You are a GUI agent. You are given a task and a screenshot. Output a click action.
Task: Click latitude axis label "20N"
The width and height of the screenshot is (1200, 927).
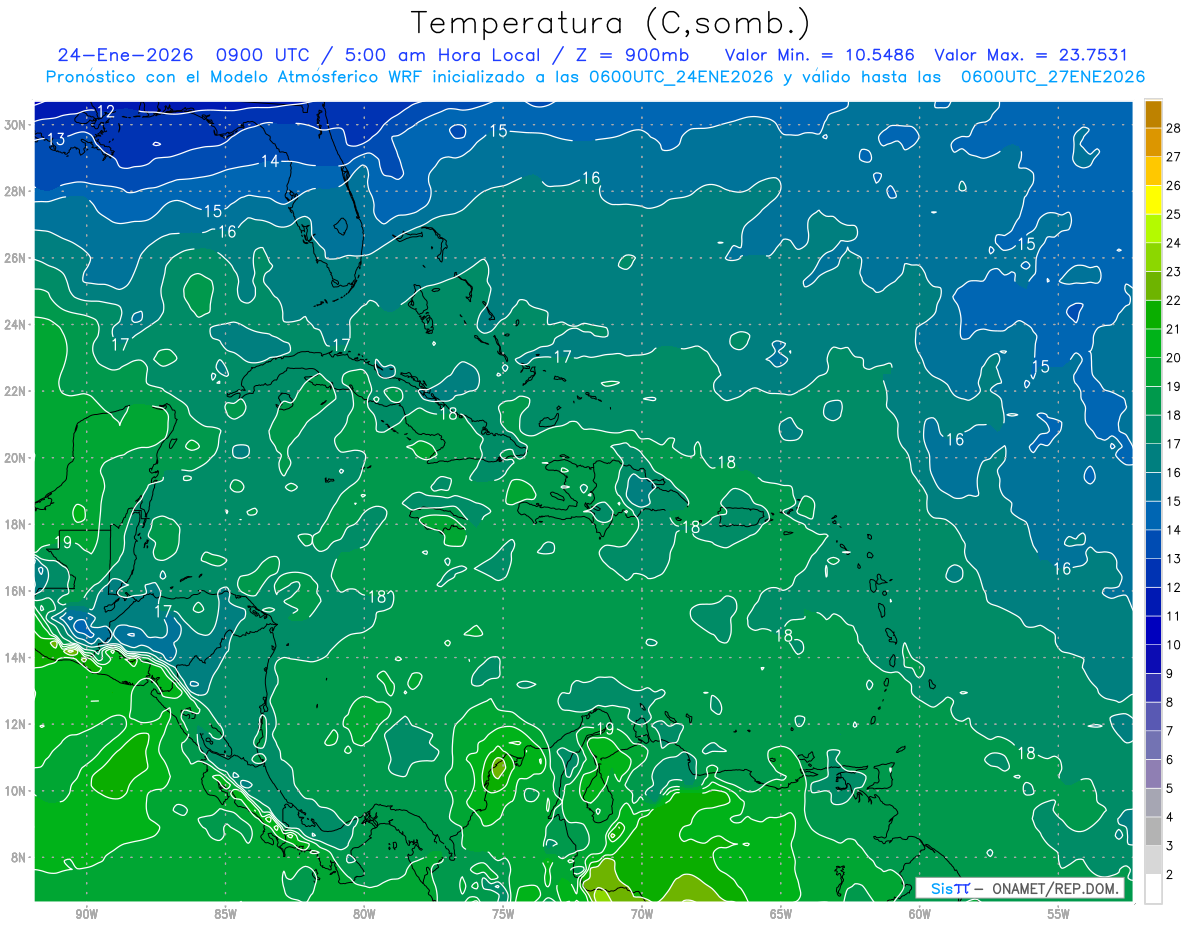point(15,458)
